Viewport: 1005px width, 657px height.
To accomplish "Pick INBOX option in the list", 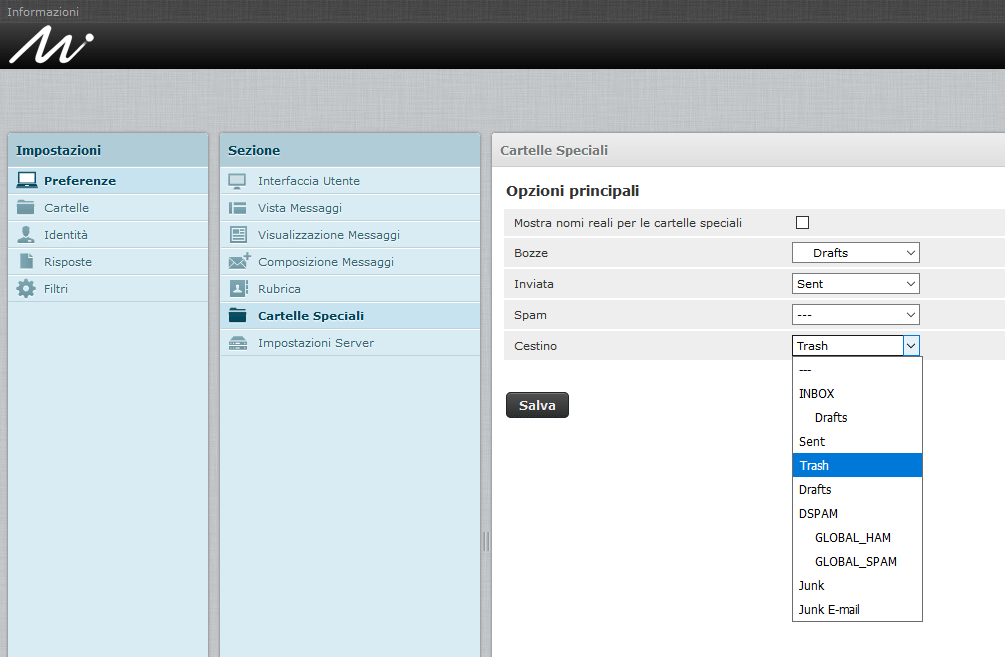I will 816,394.
